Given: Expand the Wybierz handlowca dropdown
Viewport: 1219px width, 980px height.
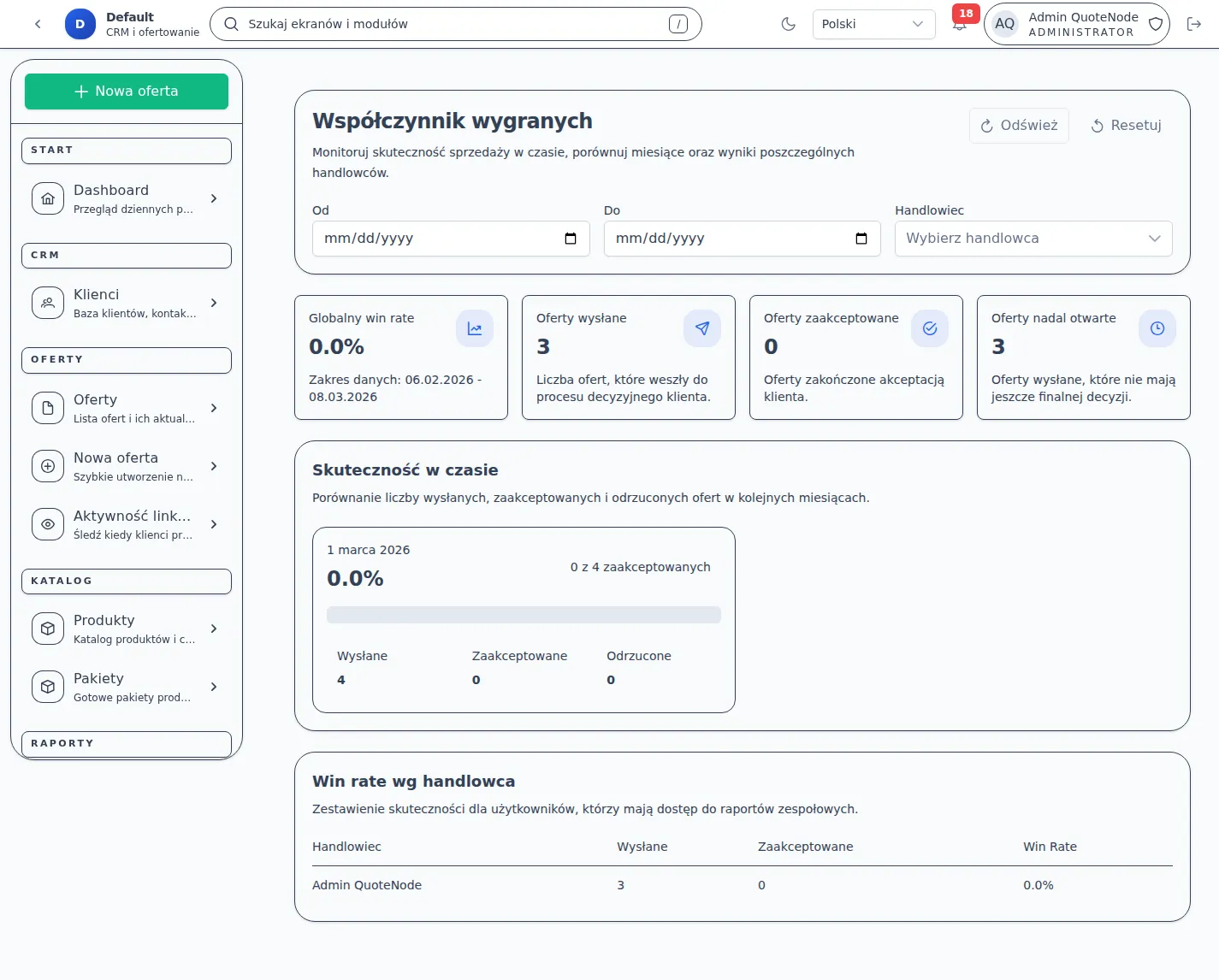Looking at the screenshot, I should coord(1033,239).
